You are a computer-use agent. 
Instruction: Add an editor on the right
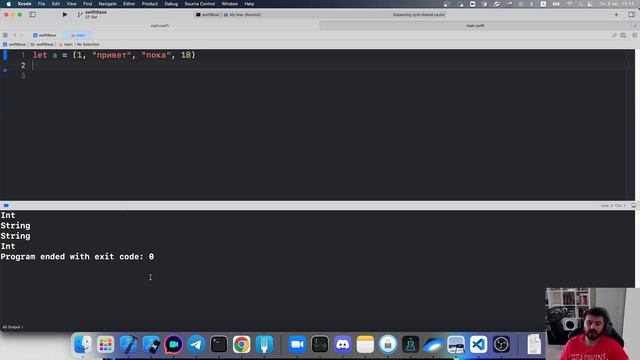(x=635, y=35)
